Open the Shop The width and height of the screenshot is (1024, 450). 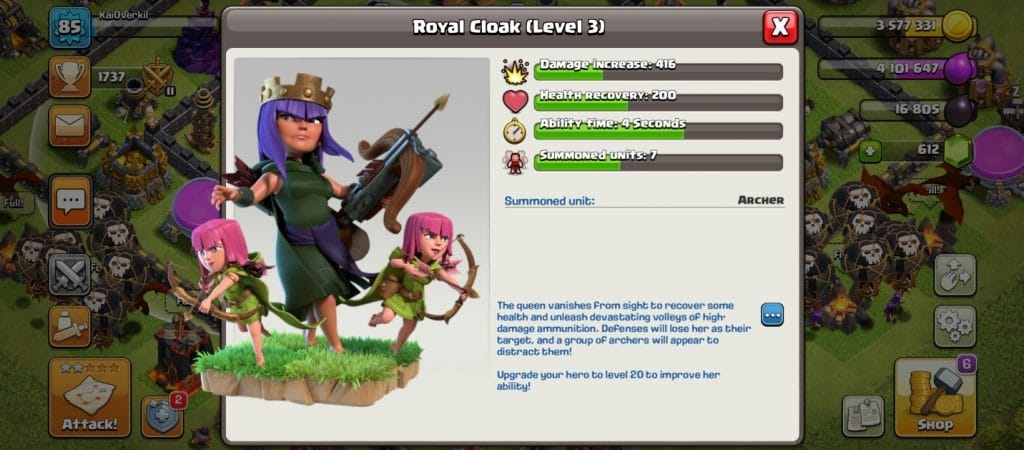pyautogui.click(x=935, y=397)
